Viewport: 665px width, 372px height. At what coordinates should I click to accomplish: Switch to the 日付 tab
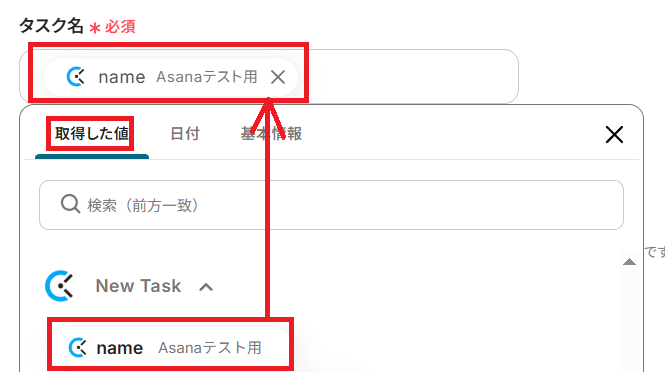185,134
